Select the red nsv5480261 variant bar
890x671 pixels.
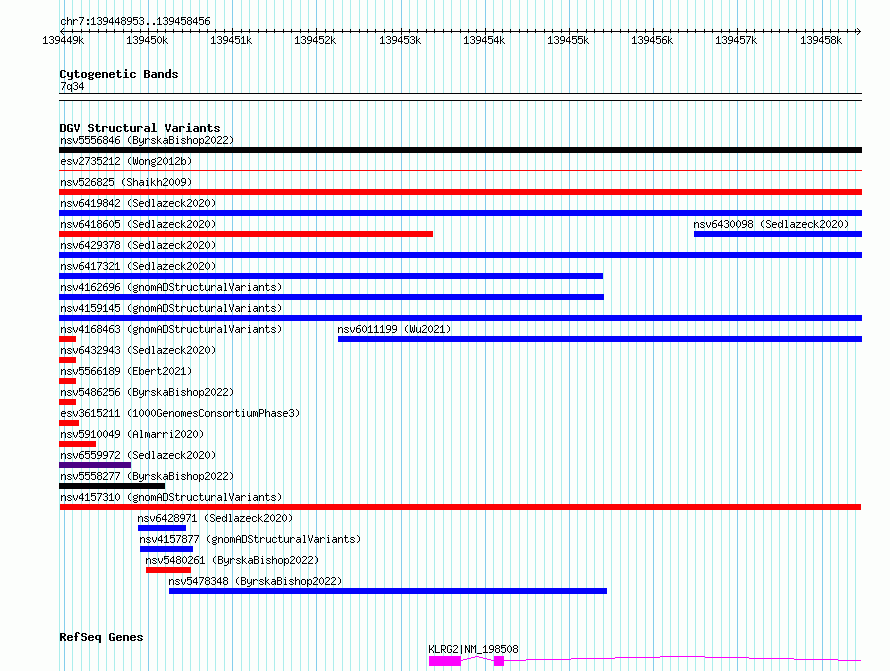169,570
